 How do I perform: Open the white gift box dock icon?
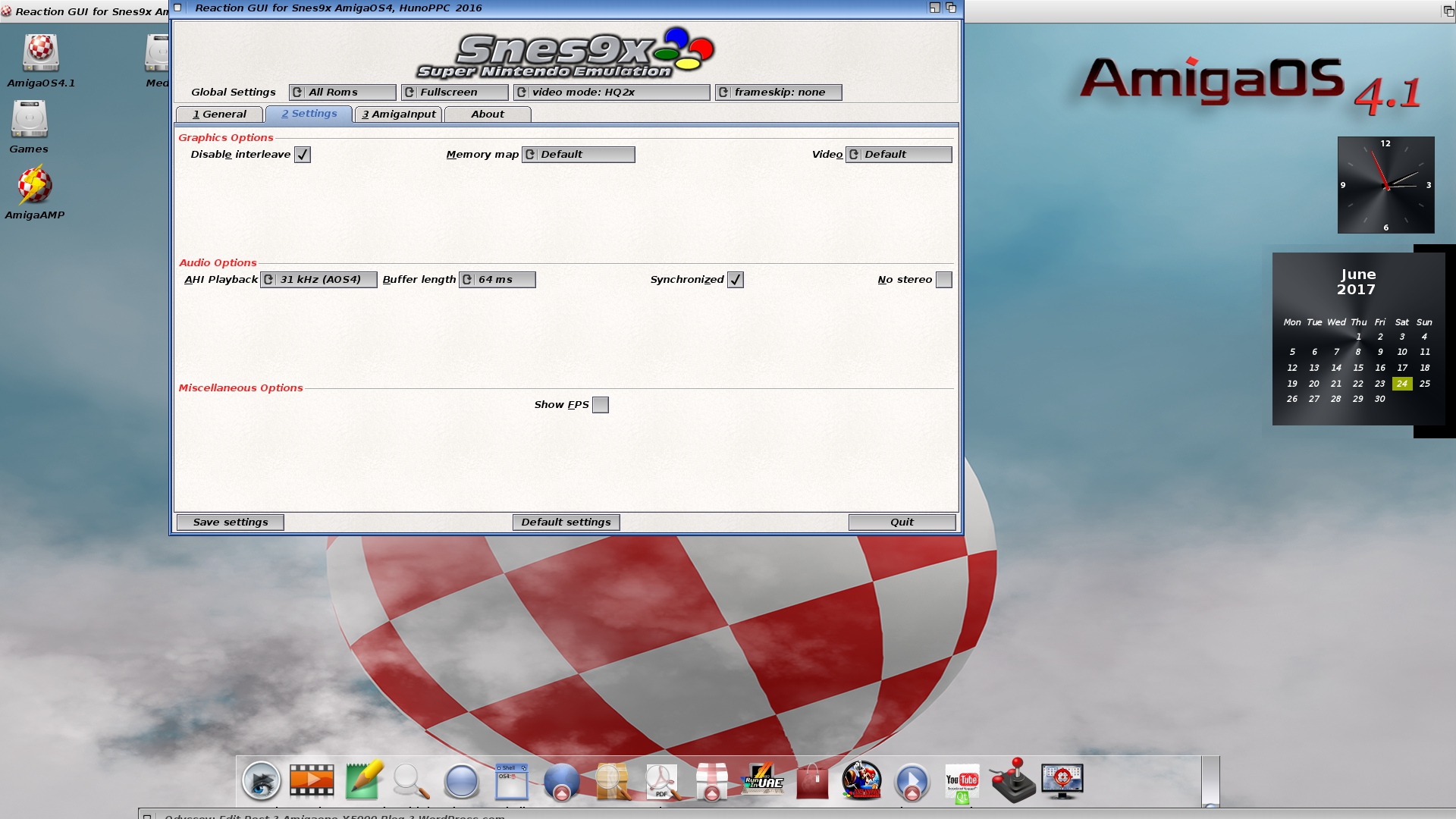click(711, 781)
